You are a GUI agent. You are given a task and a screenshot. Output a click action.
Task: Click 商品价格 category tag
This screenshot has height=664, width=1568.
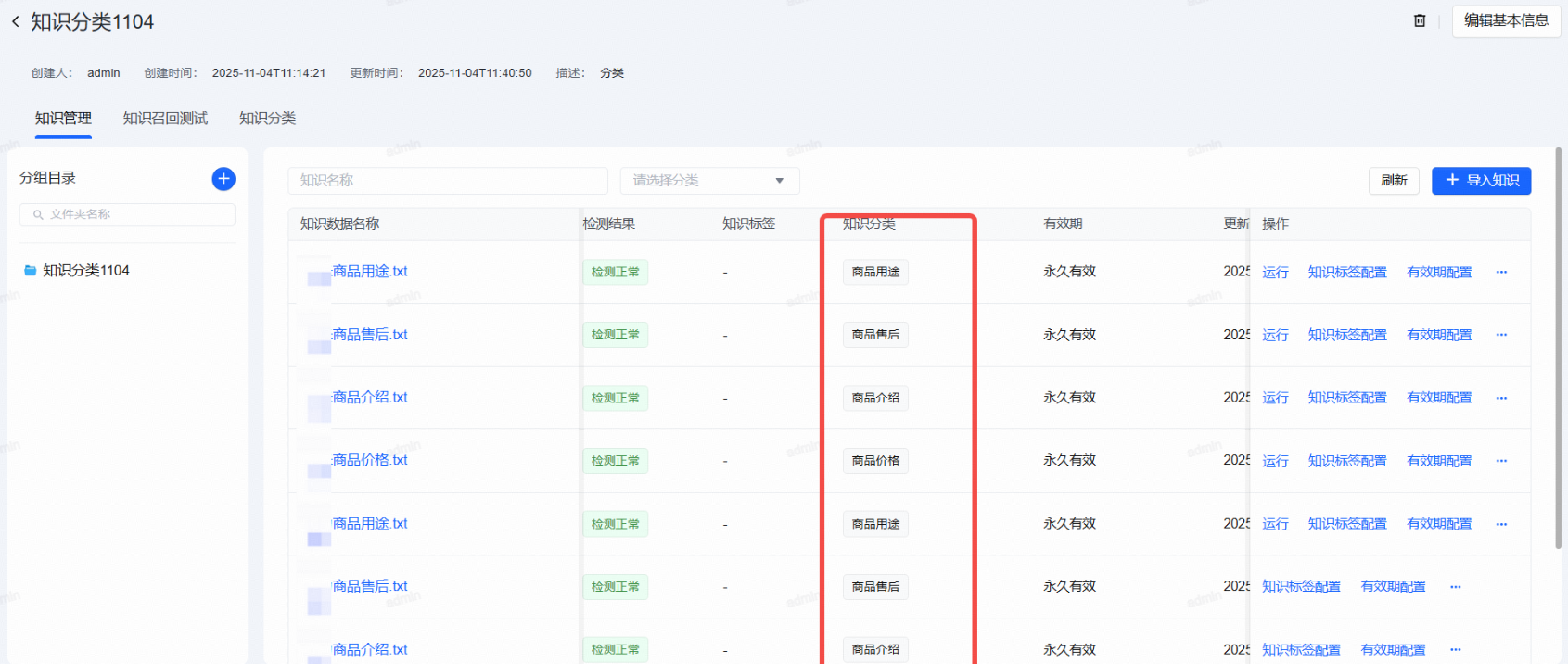click(x=875, y=461)
